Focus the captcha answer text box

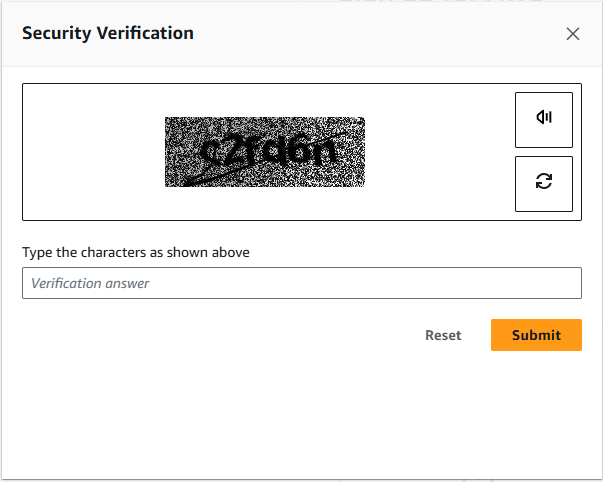302,283
